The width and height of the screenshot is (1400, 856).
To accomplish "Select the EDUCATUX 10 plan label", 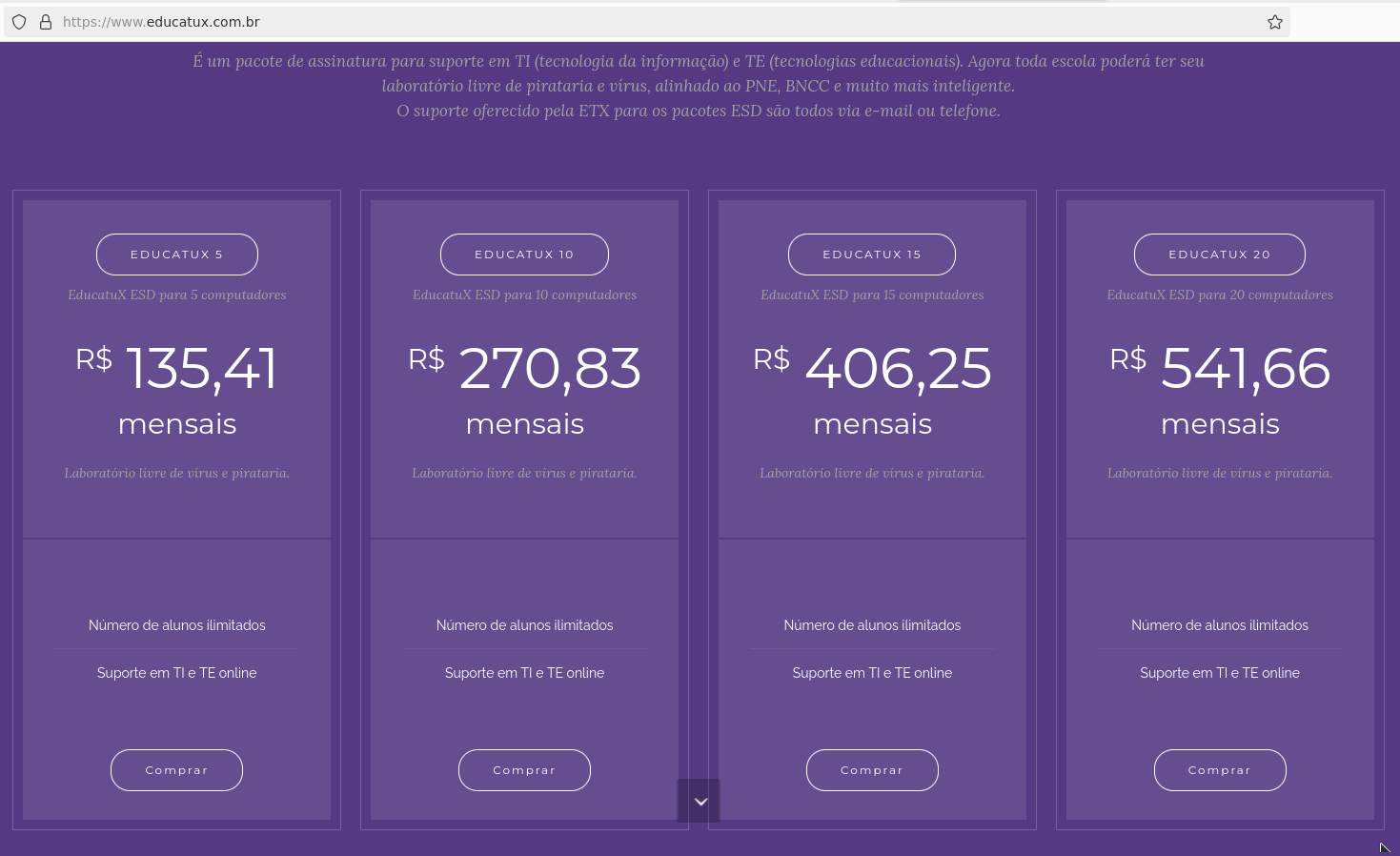I will [x=524, y=255].
